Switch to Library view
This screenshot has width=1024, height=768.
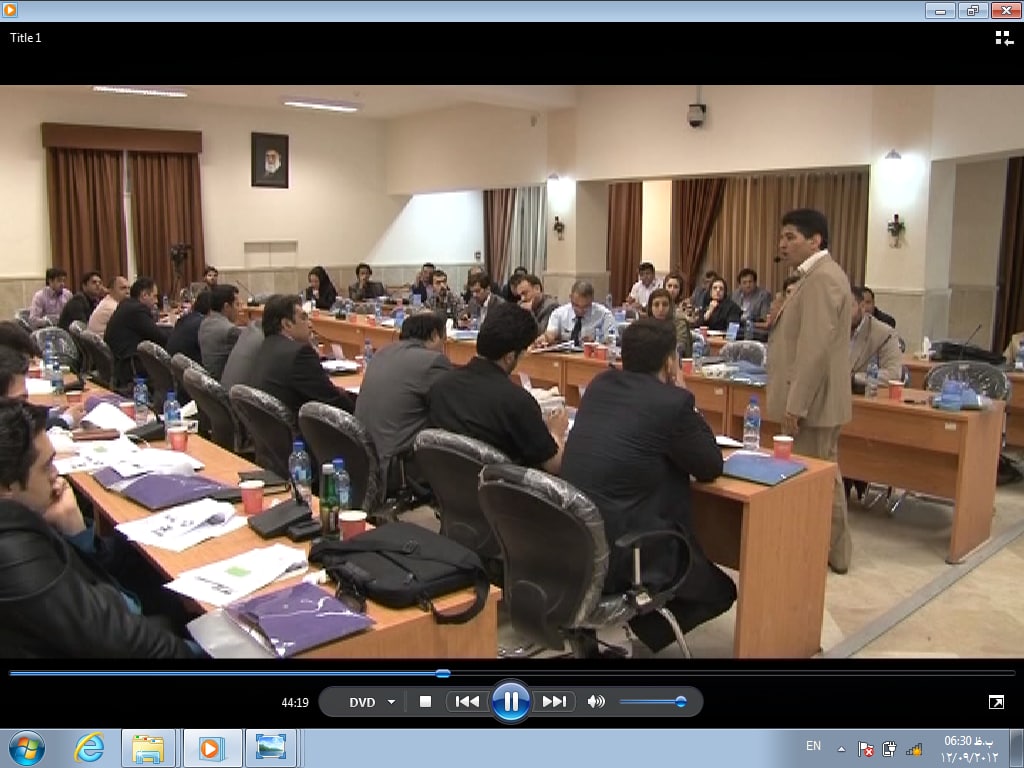1004,39
